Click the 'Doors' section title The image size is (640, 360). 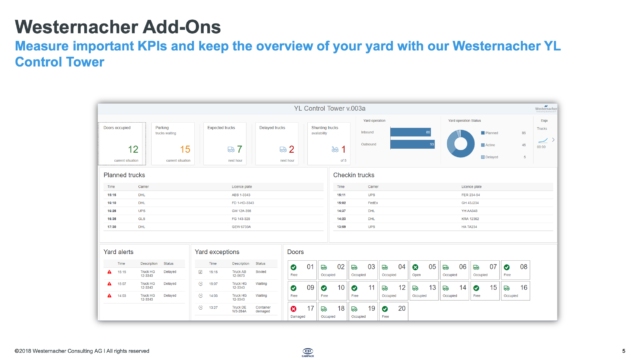296,252
